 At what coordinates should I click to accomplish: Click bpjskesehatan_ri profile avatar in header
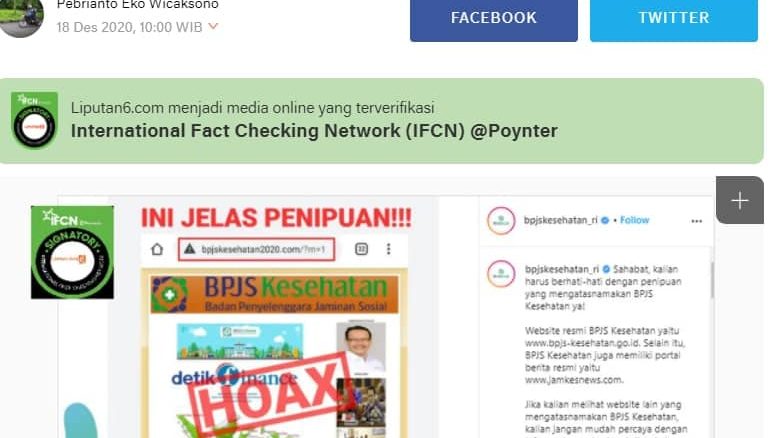coord(501,220)
